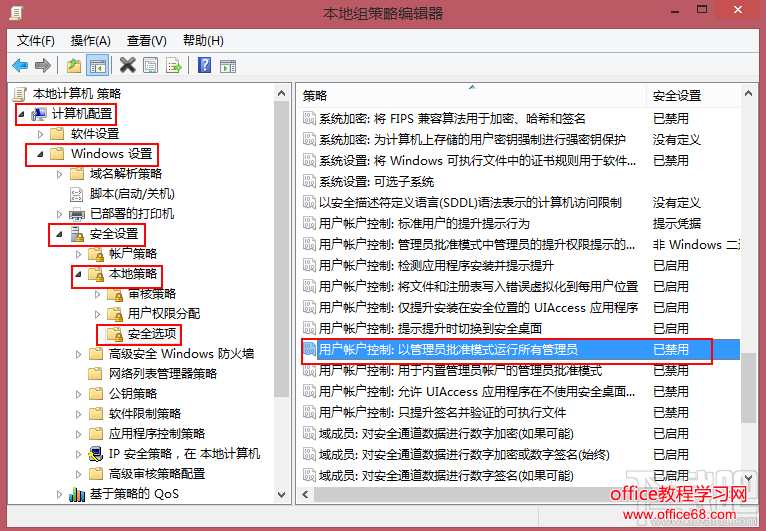Open the 查看(V) menu
Viewport: 766px width, 531px height.
147,41
